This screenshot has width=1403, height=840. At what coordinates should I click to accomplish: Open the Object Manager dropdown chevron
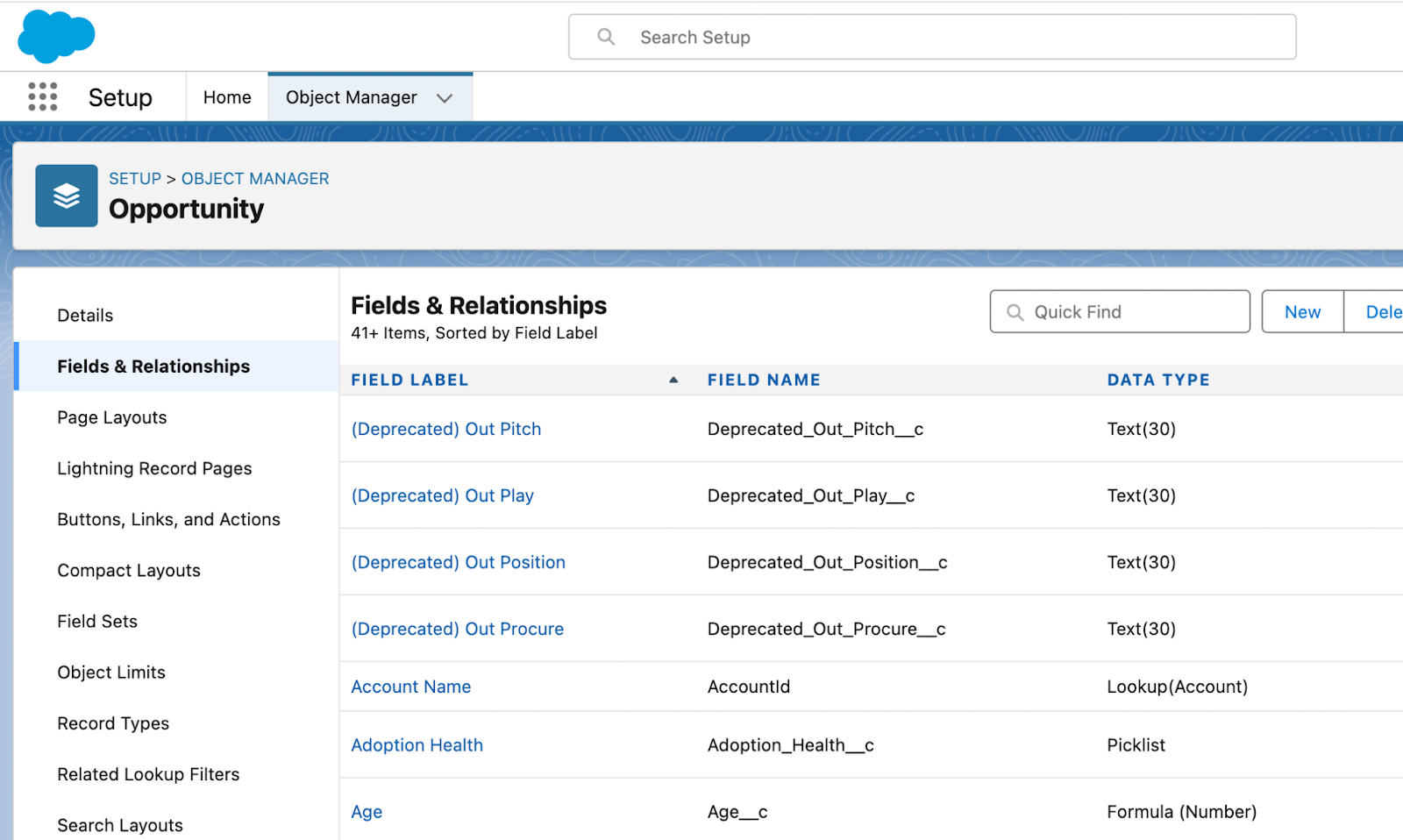[x=445, y=97]
